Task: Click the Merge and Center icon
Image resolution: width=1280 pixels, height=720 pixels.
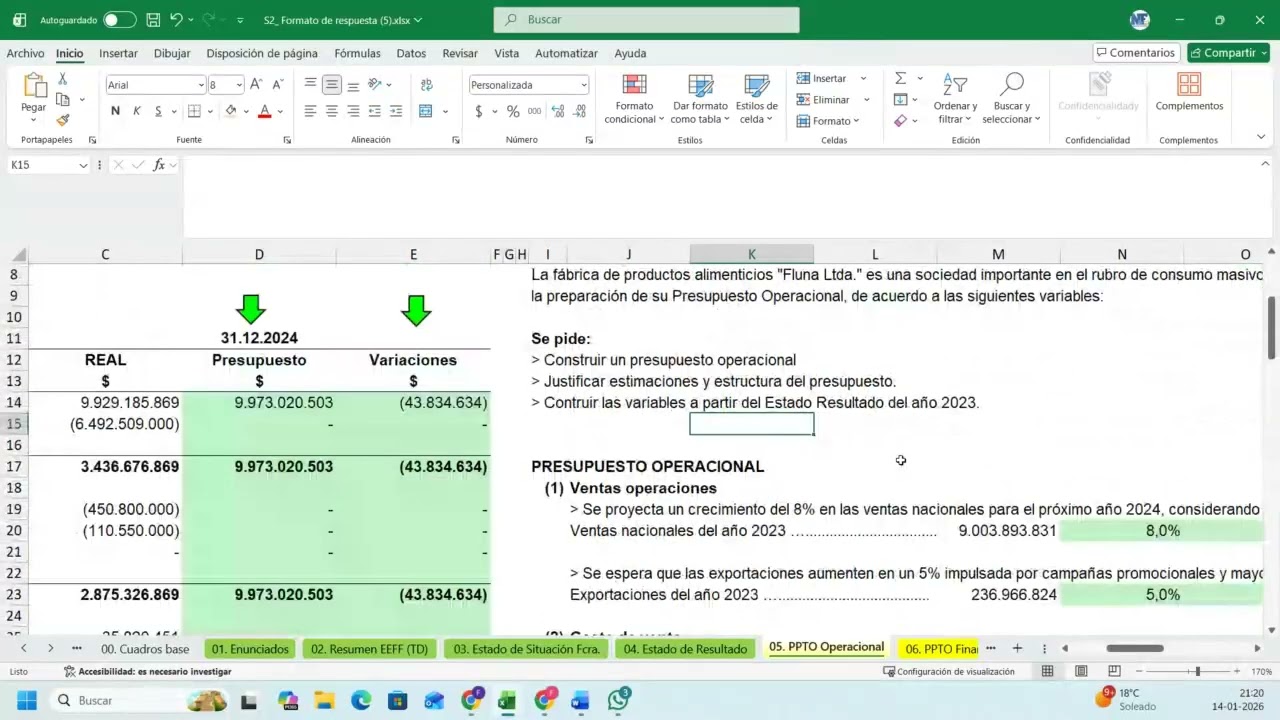Action: 426,111
